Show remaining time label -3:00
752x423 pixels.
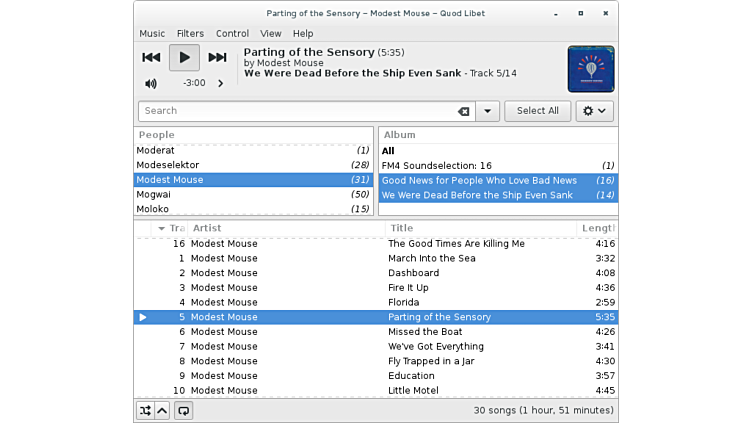tap(194, 83)
